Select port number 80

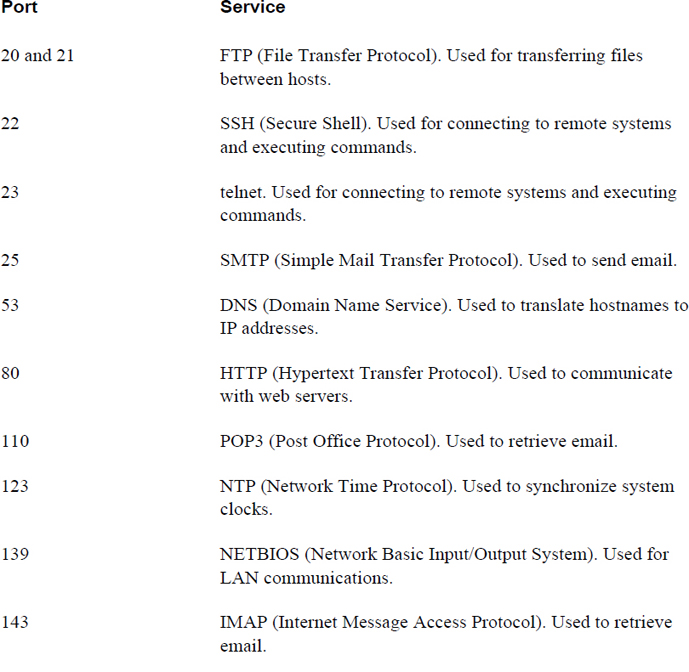[11, 374]
